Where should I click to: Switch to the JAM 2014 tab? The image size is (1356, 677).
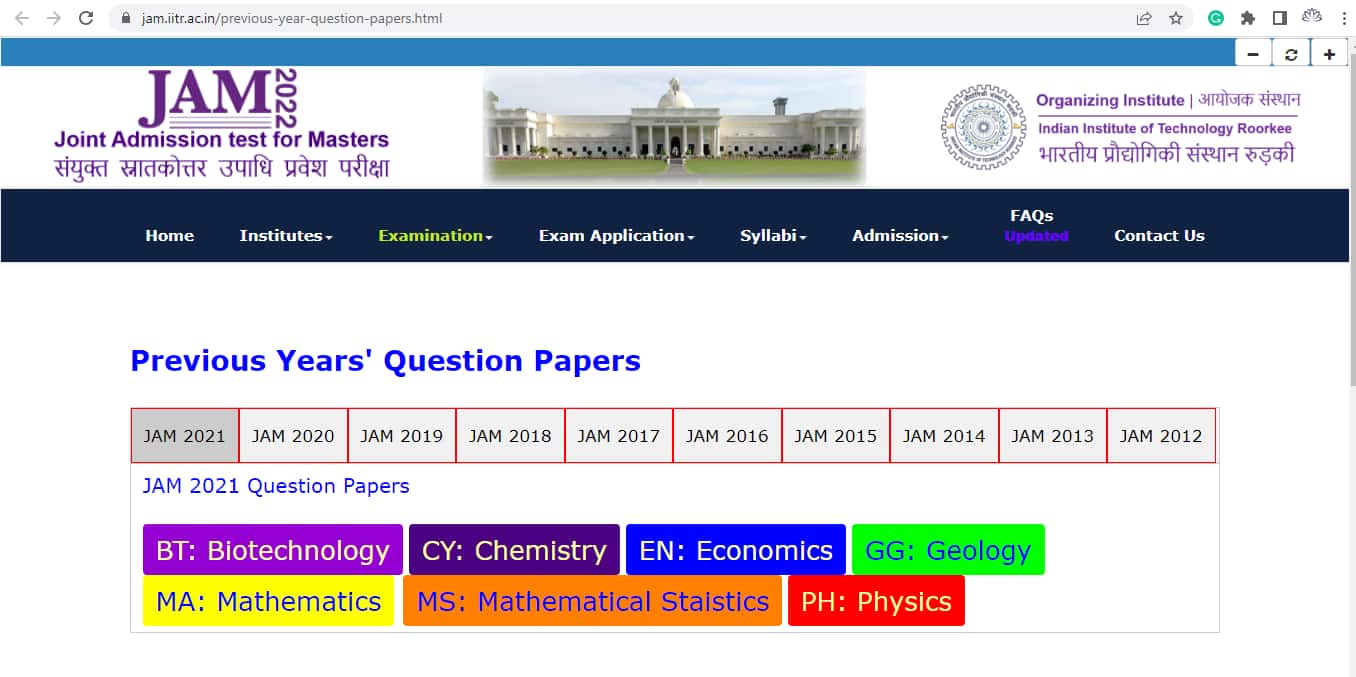click(x=944, y=436)
